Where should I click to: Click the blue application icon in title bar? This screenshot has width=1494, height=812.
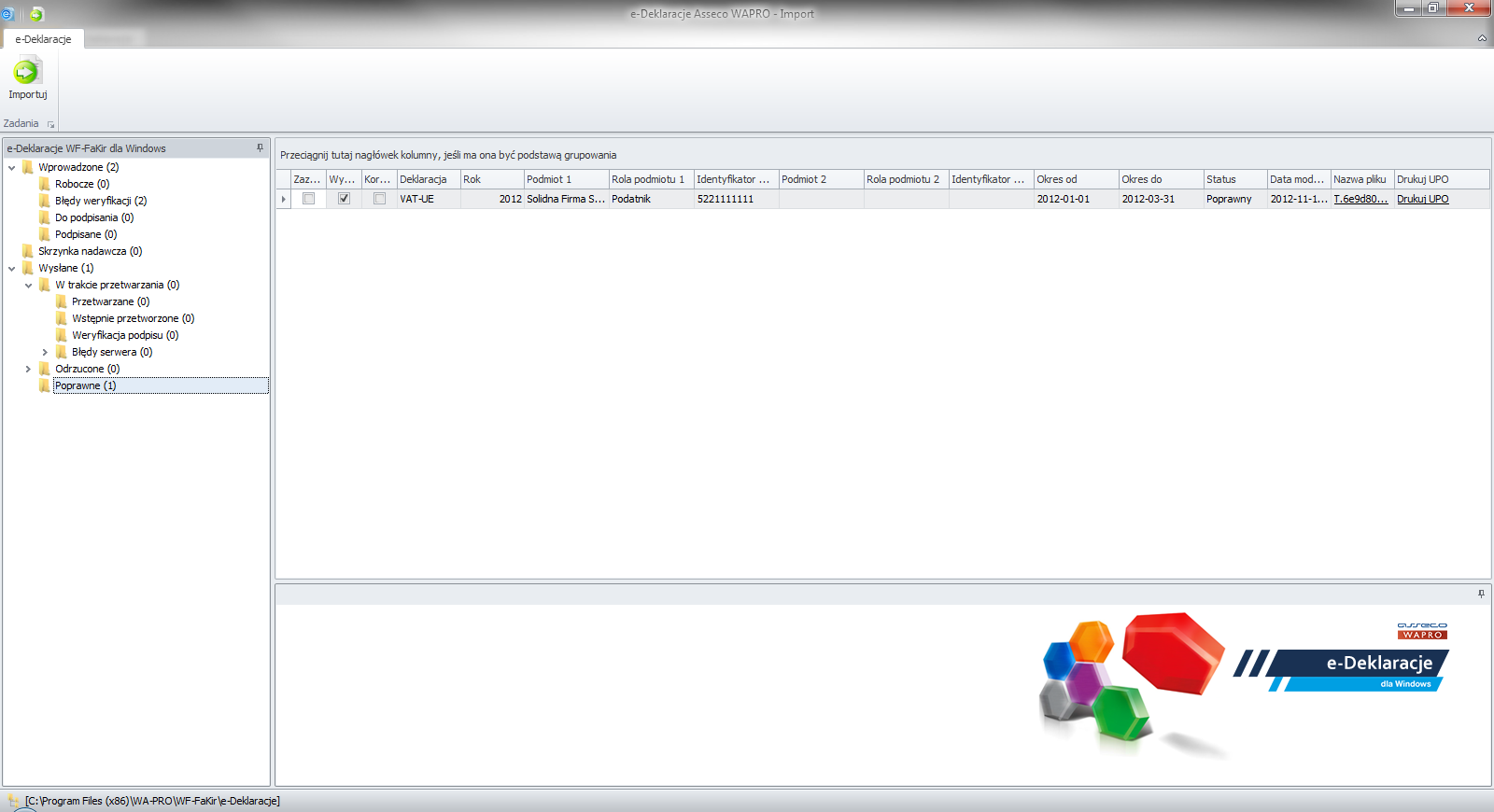click(7, 14)
